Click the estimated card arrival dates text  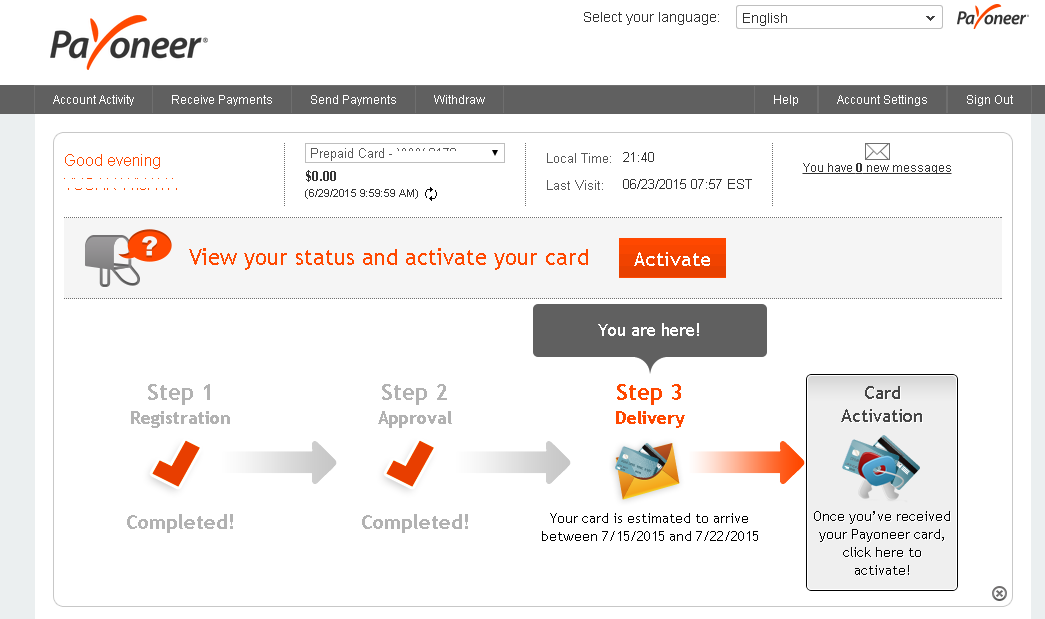tap(650, 527)
